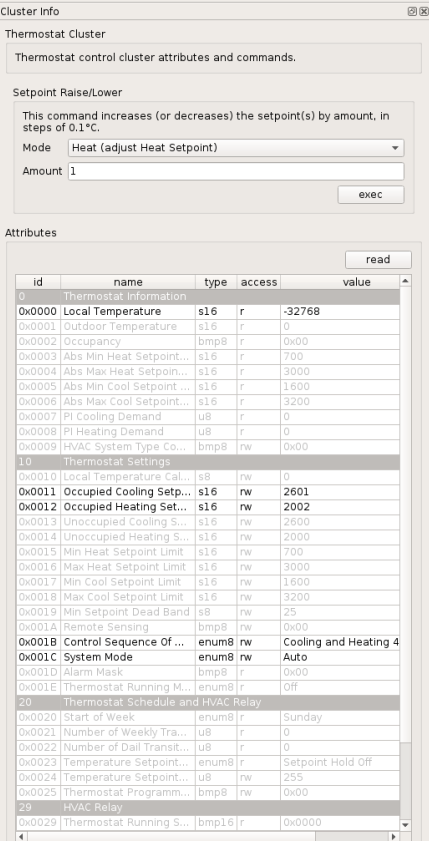
Task: Click the value column header
Action: pos(340,282)
